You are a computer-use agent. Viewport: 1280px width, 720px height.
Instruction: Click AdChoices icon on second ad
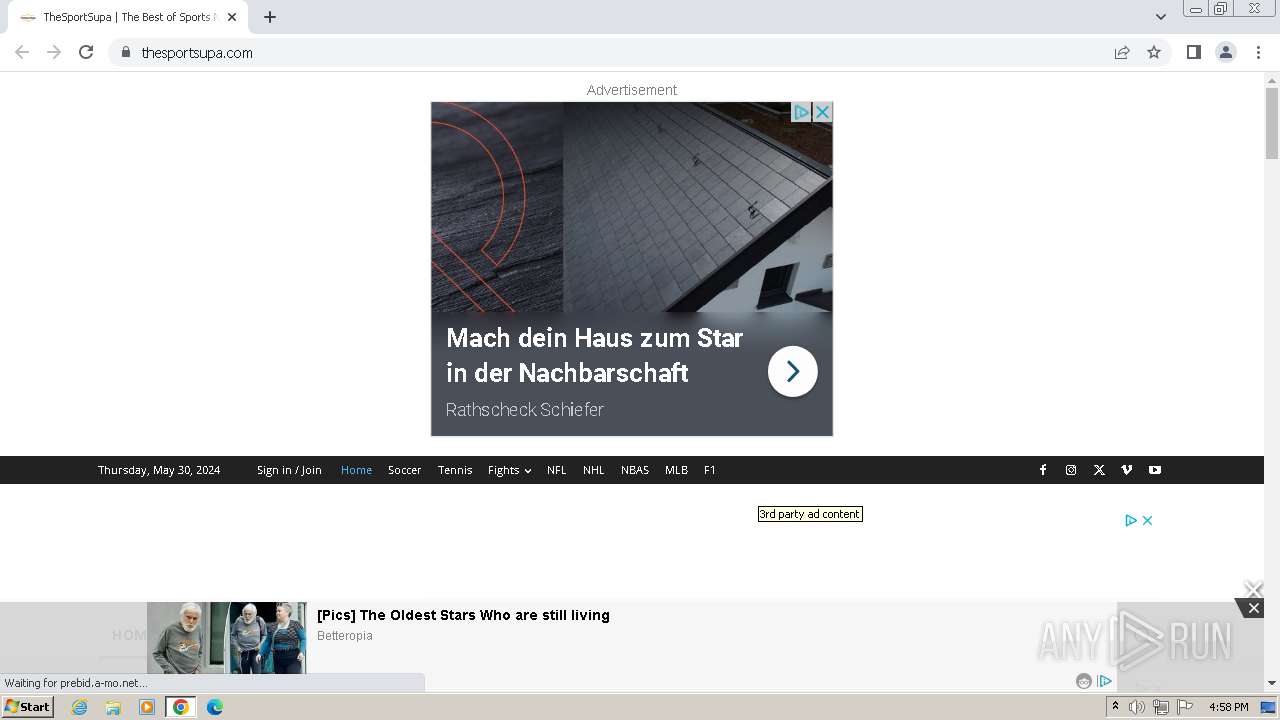coord(1131,520)
